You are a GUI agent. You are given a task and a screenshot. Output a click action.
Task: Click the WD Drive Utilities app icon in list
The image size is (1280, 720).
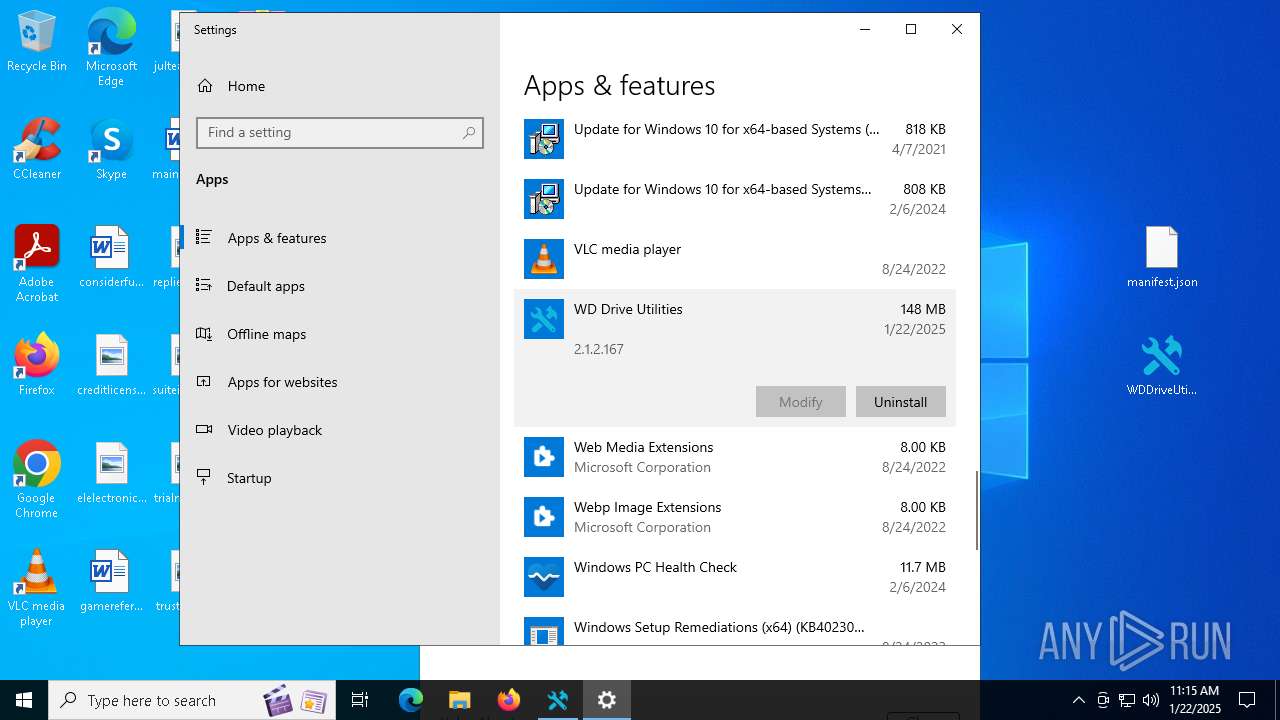[544, 319]
